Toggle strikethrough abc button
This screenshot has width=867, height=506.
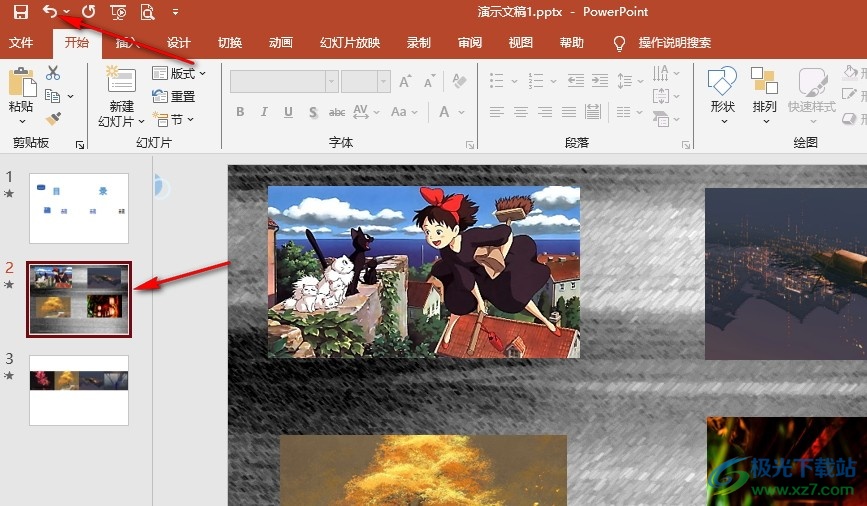point(337,112)
